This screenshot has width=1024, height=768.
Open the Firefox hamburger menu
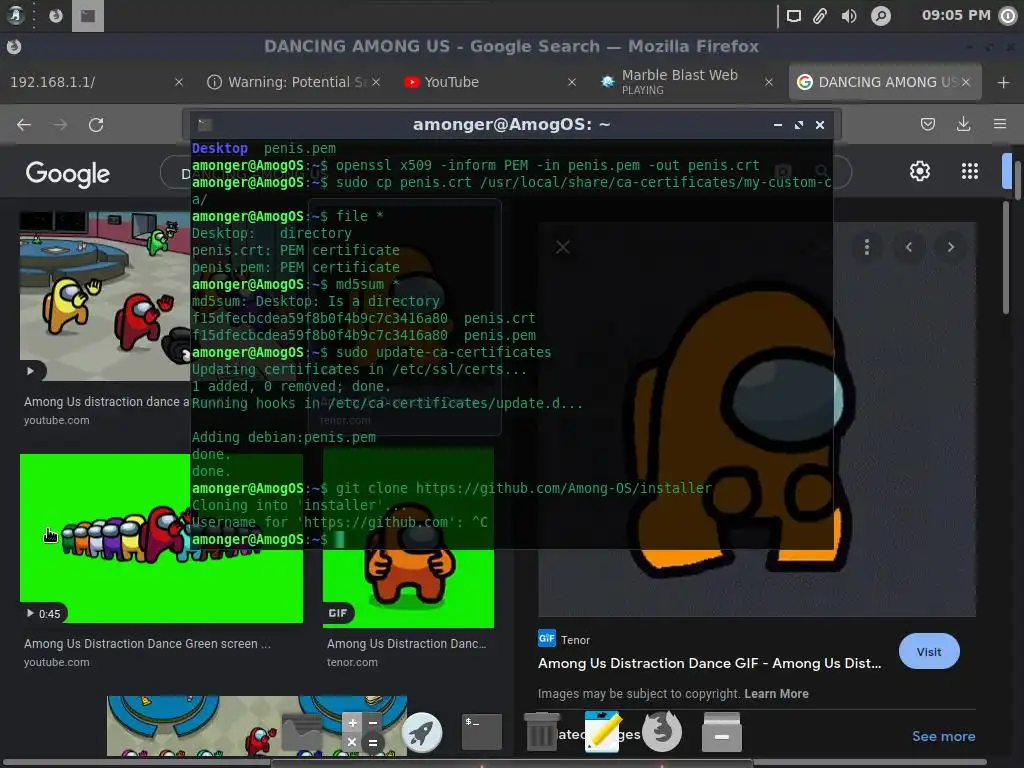pyautogui.click(x=1000, y=124)
